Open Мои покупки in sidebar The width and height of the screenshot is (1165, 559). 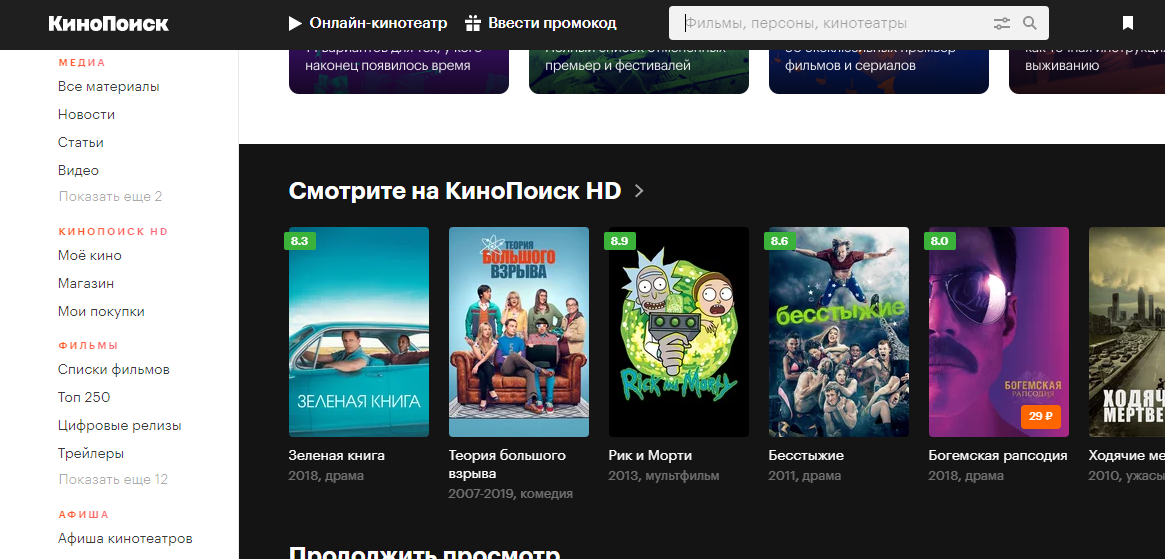pos(101,312)
